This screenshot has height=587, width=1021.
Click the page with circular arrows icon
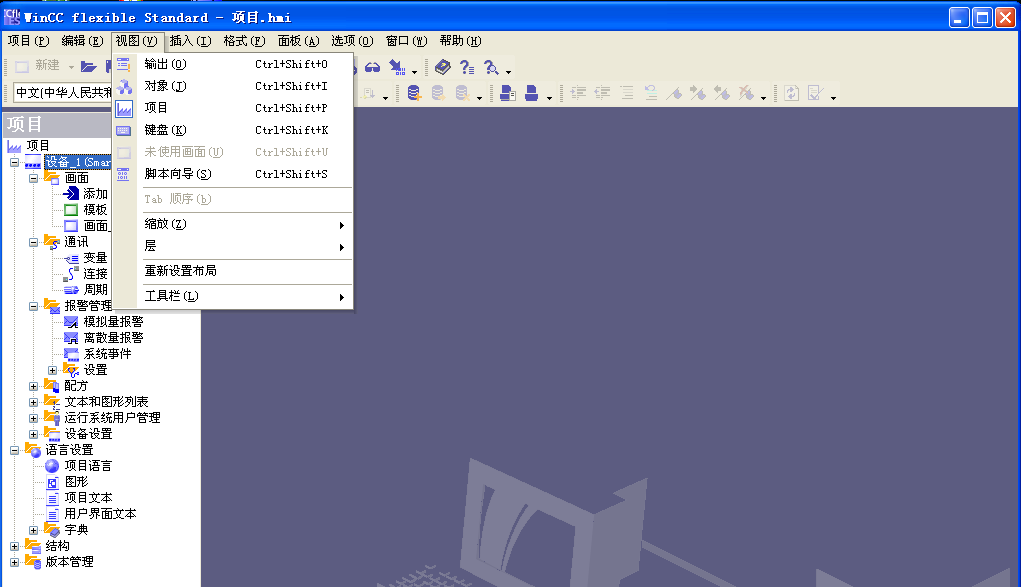tap(791, 93)
